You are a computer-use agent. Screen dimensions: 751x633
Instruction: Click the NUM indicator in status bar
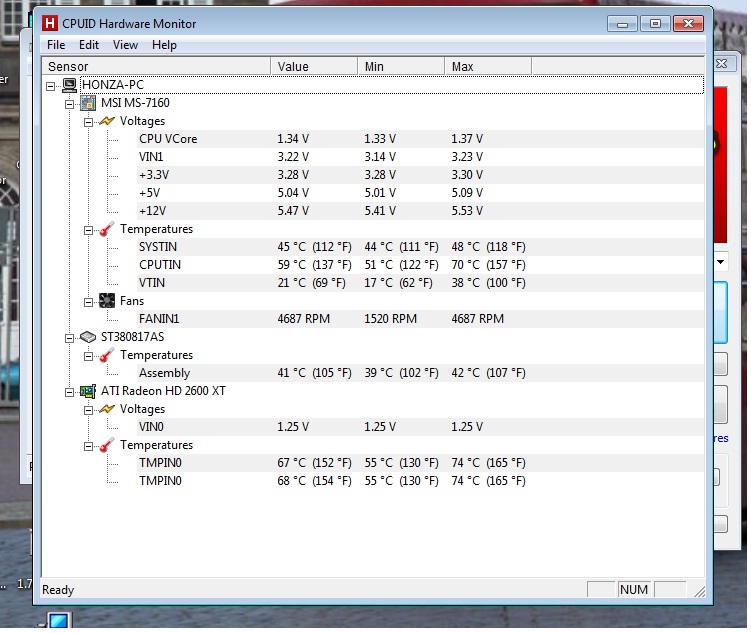pos(634,590)
